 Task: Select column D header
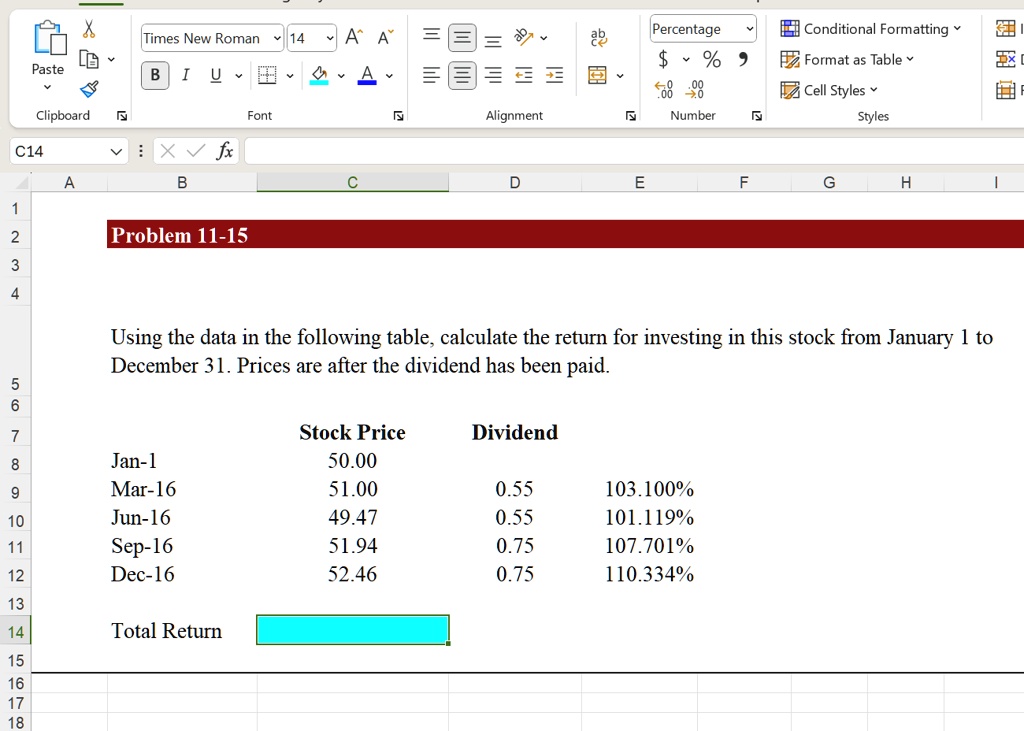click(515, 183)
